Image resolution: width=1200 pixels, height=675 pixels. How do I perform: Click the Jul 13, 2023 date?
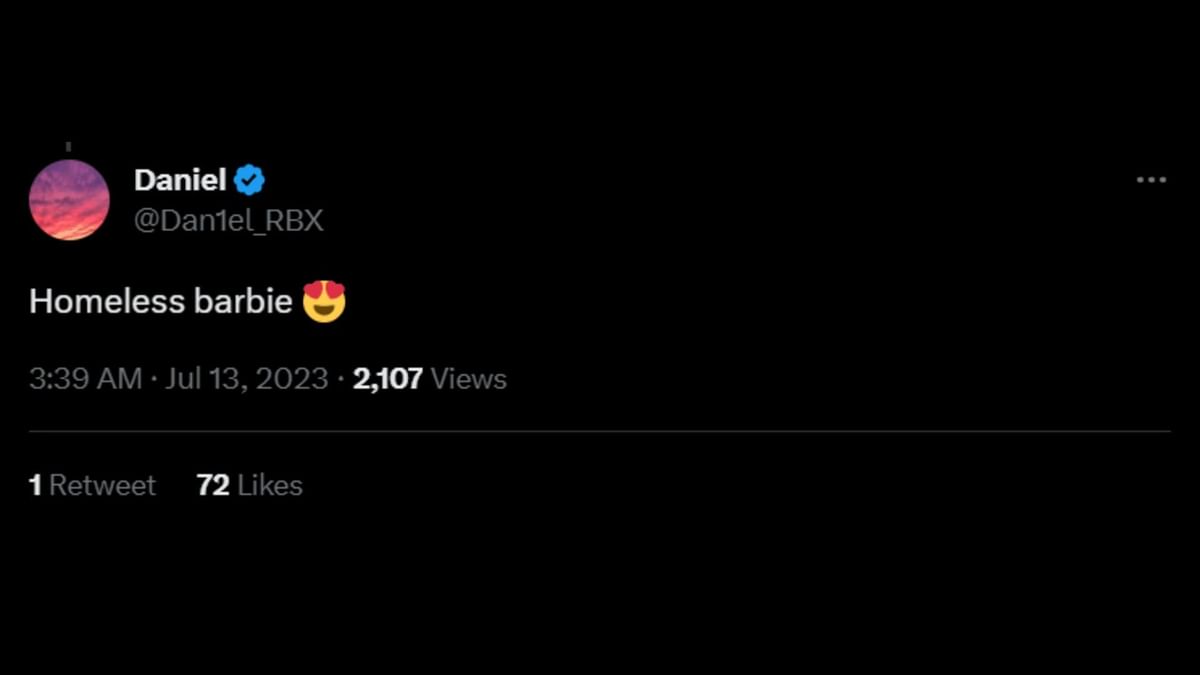tap(247, 379)
